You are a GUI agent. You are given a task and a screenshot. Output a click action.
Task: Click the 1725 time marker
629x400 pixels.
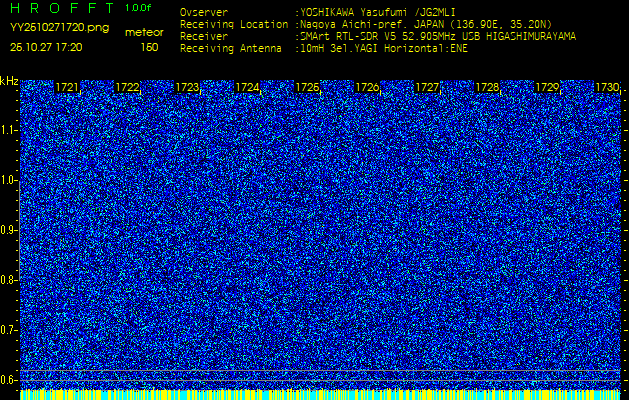307,87
